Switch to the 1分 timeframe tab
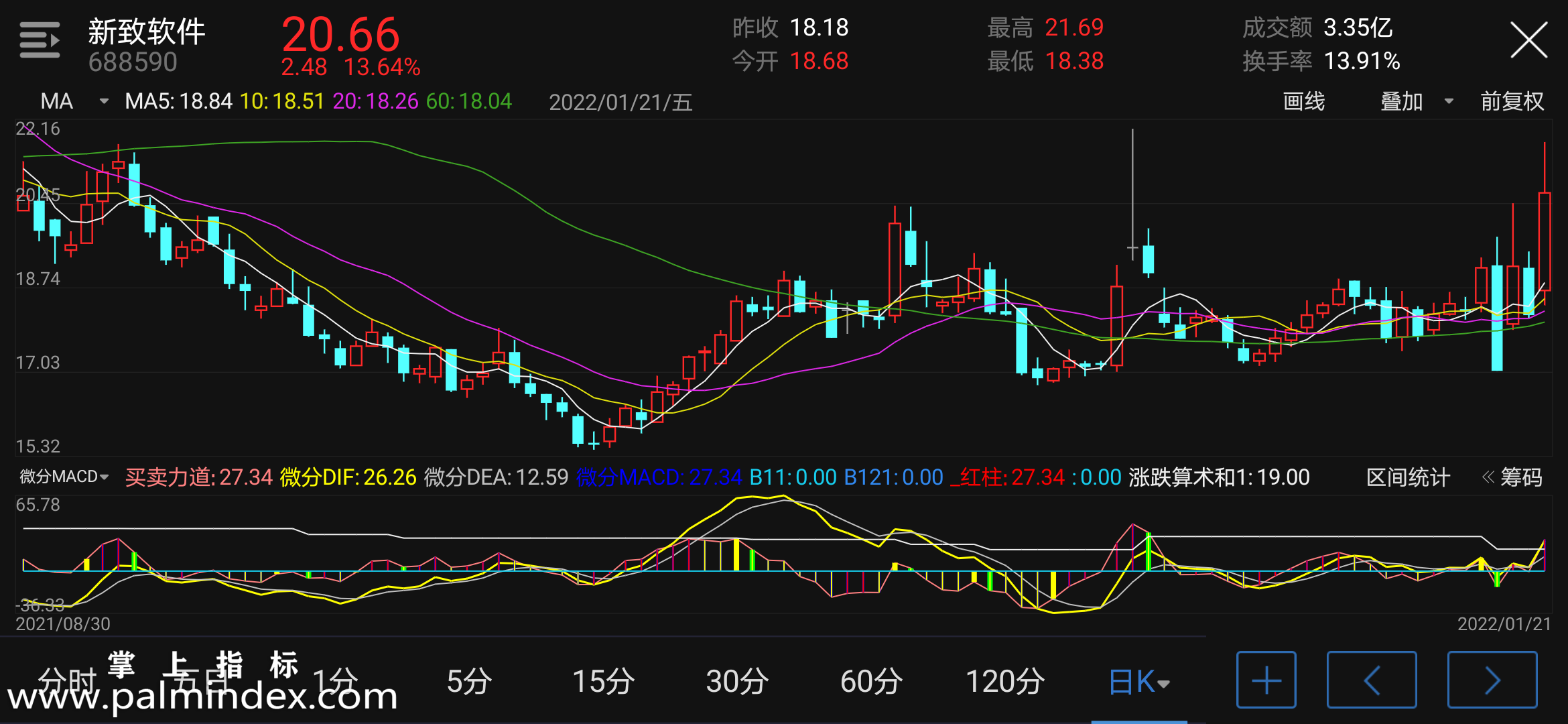Image resolution: width=1568 pixels, height=724 pixels. point(335,681)
